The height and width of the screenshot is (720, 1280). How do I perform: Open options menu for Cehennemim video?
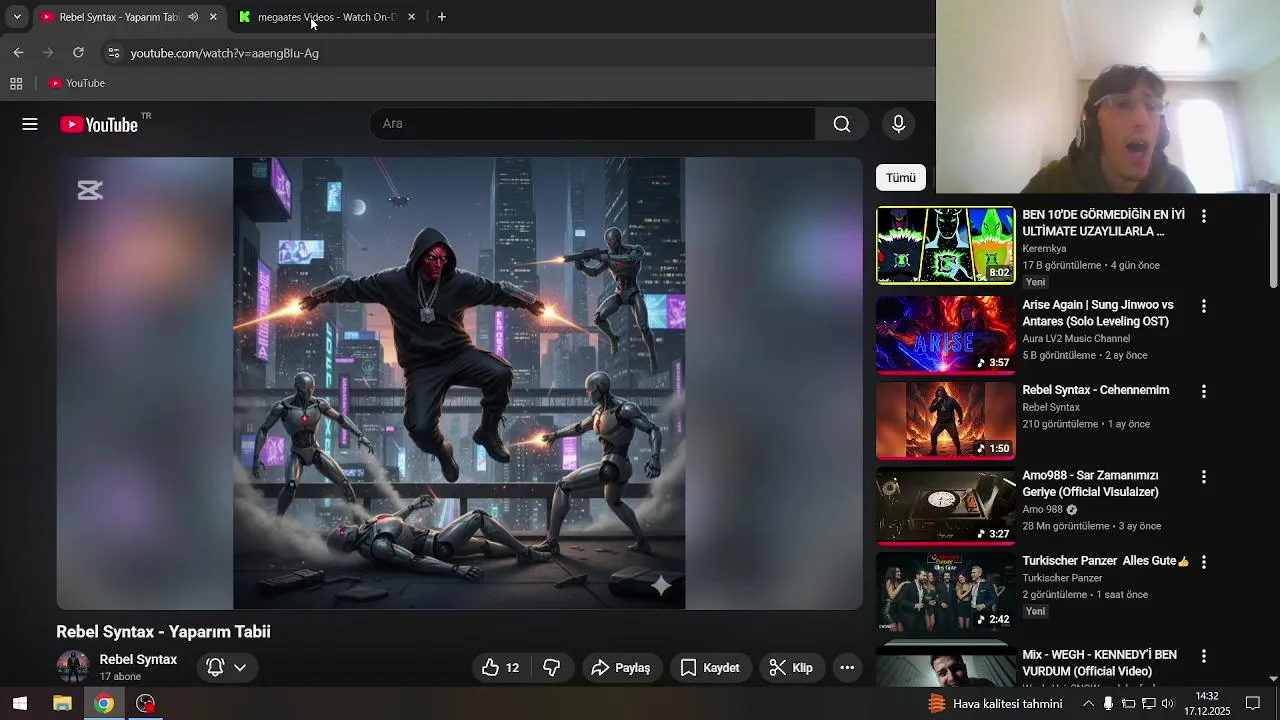click(x=1204, y=391)
